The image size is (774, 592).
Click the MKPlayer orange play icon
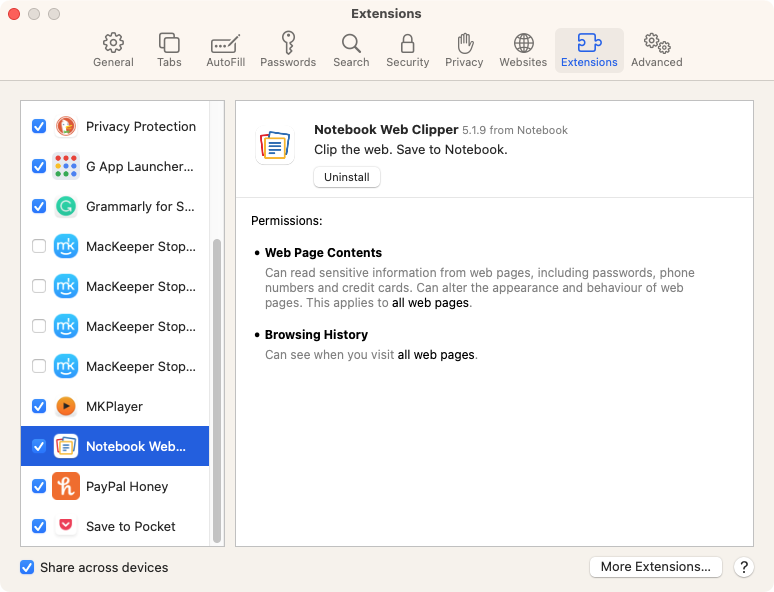click(66, 406)
